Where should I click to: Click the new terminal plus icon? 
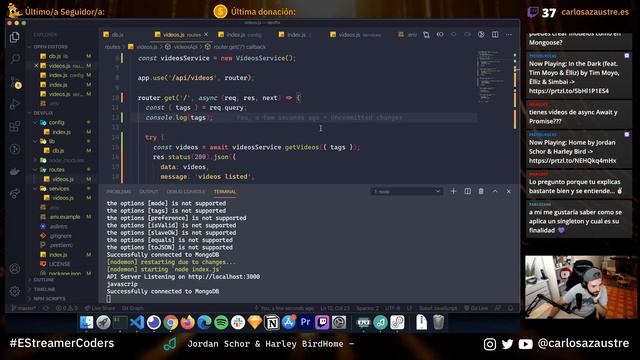[453, 191]
